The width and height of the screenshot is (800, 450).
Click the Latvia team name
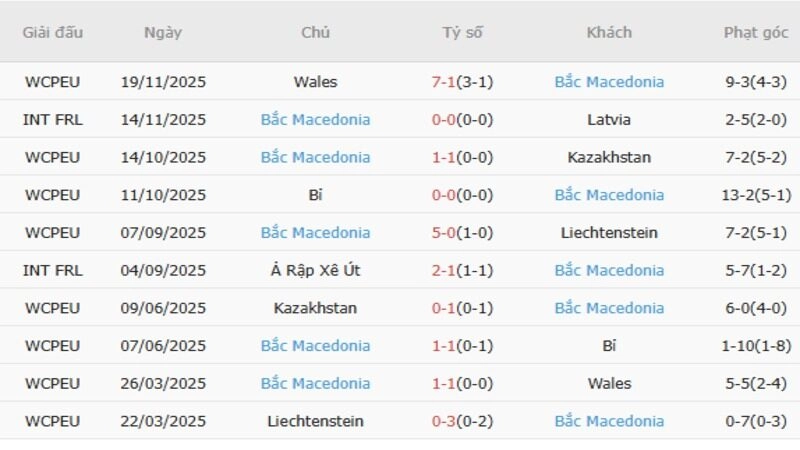pyautogui.click(x=609, y=120)
